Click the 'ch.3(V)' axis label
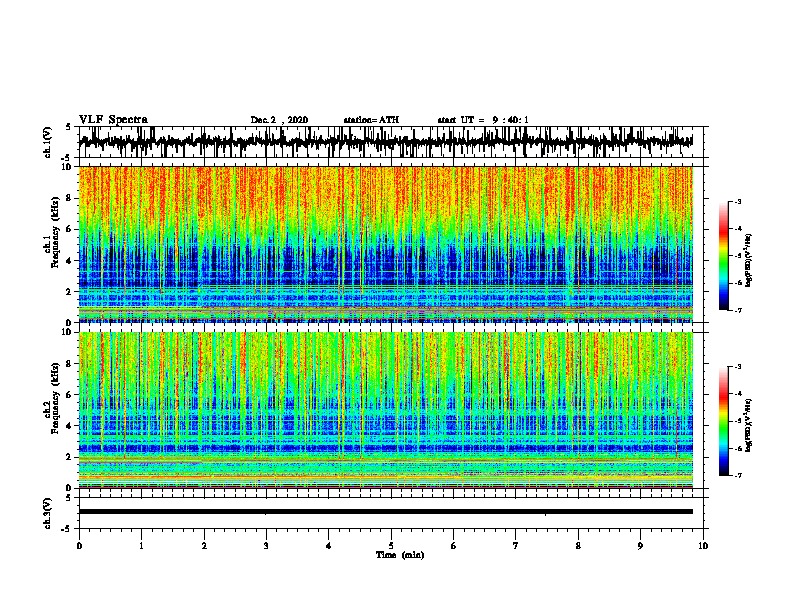 click(48, 514)
